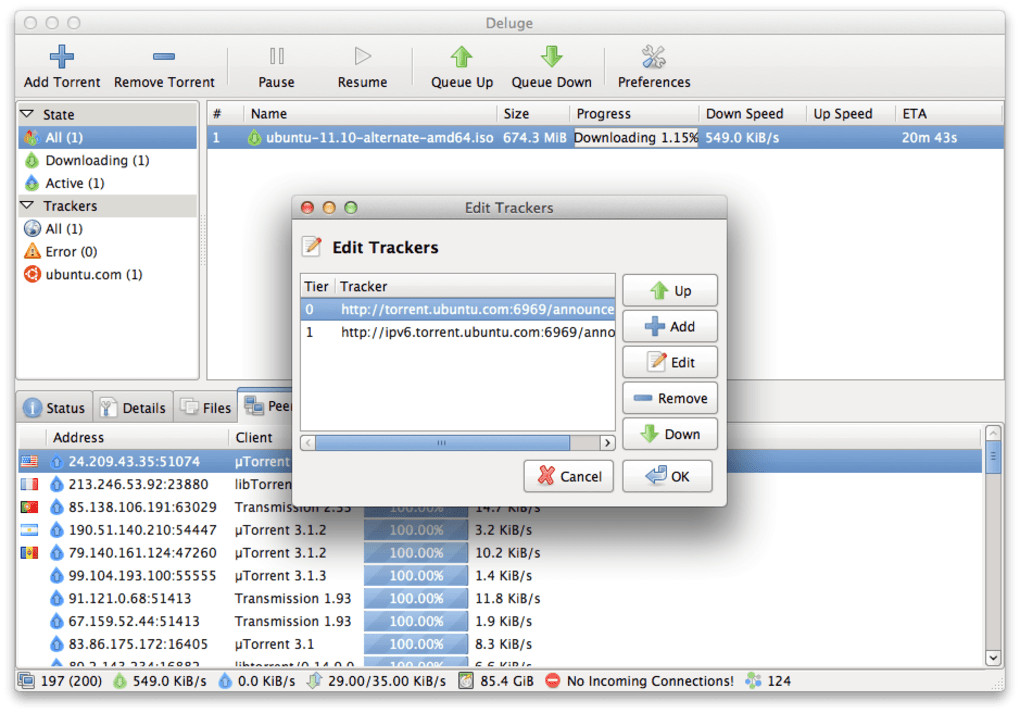Collapse the Trackers section triangle
The image size is (1020, 713).
[x=27, y=205]
